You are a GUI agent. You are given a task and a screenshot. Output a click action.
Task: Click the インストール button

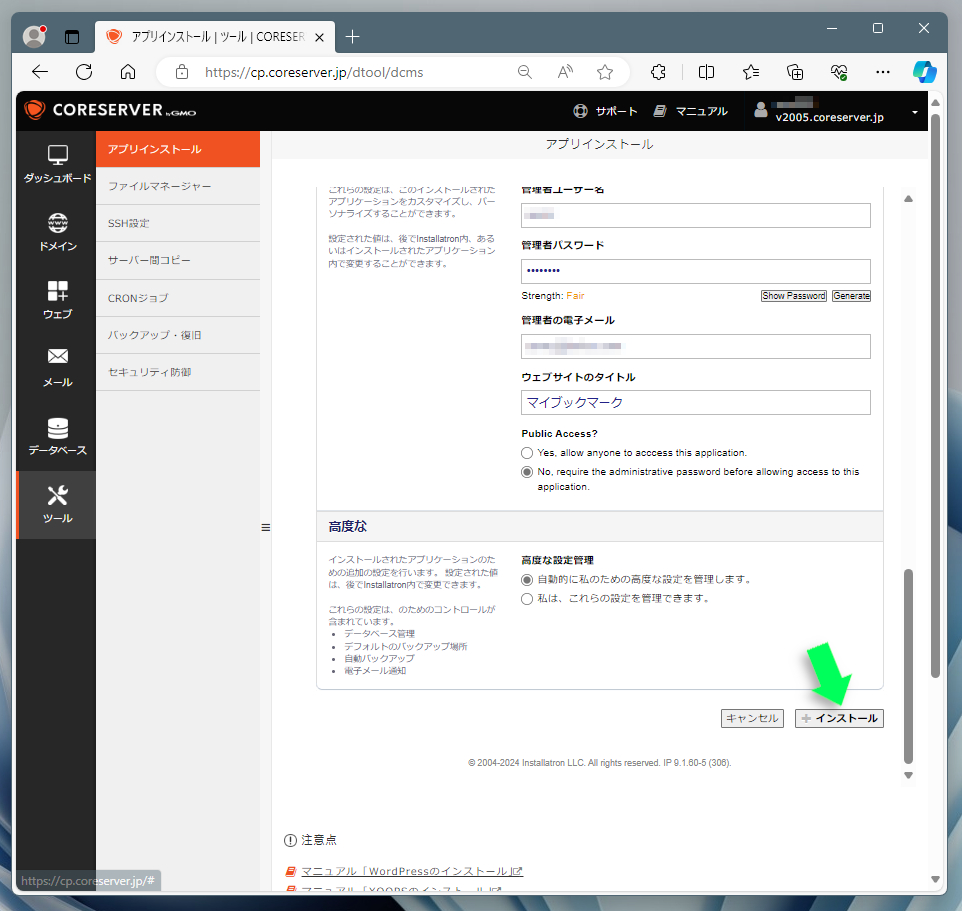(x=839, y=718)
